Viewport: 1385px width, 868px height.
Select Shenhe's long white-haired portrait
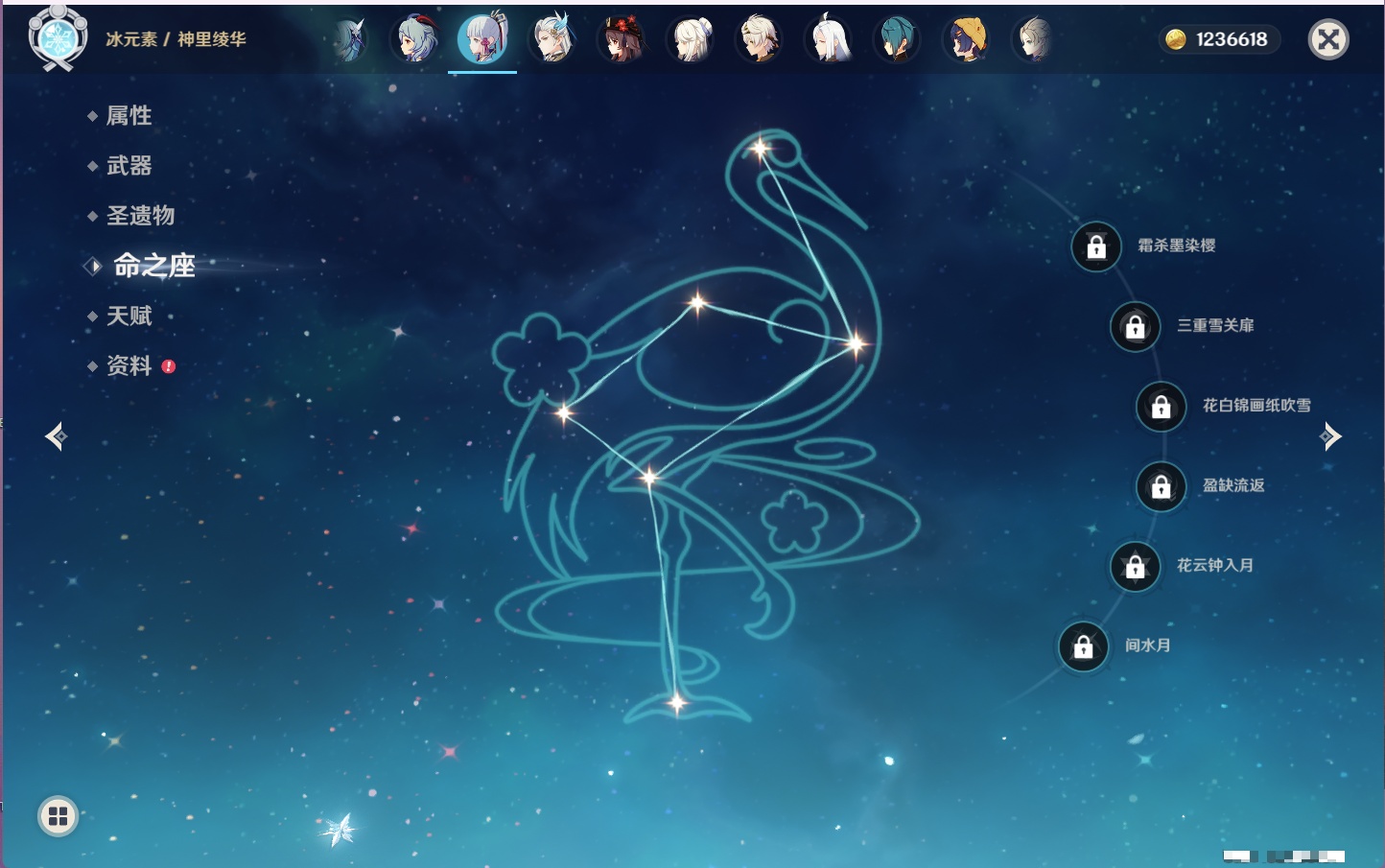pos(829,39)
